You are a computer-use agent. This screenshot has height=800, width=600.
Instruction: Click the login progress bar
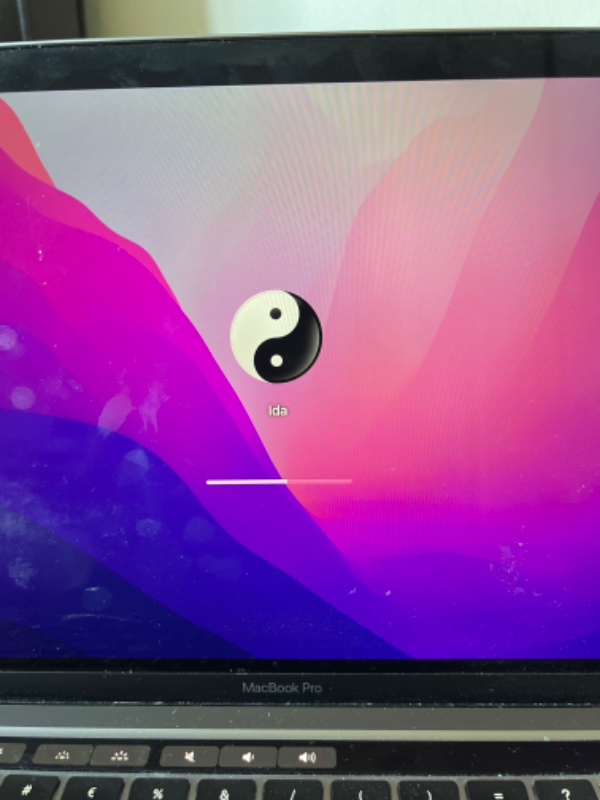[279, 481]
